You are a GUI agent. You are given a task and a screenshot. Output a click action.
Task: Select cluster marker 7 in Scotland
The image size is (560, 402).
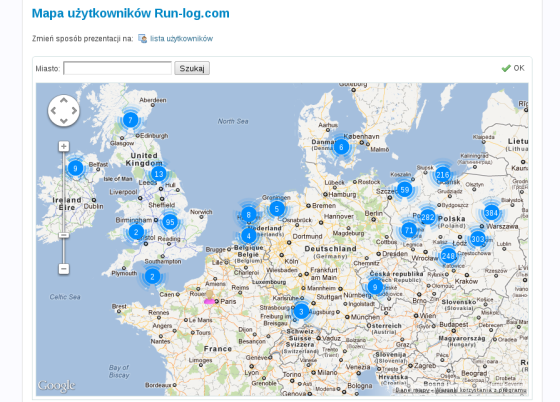pyautogui.click(x=130, y=120)
